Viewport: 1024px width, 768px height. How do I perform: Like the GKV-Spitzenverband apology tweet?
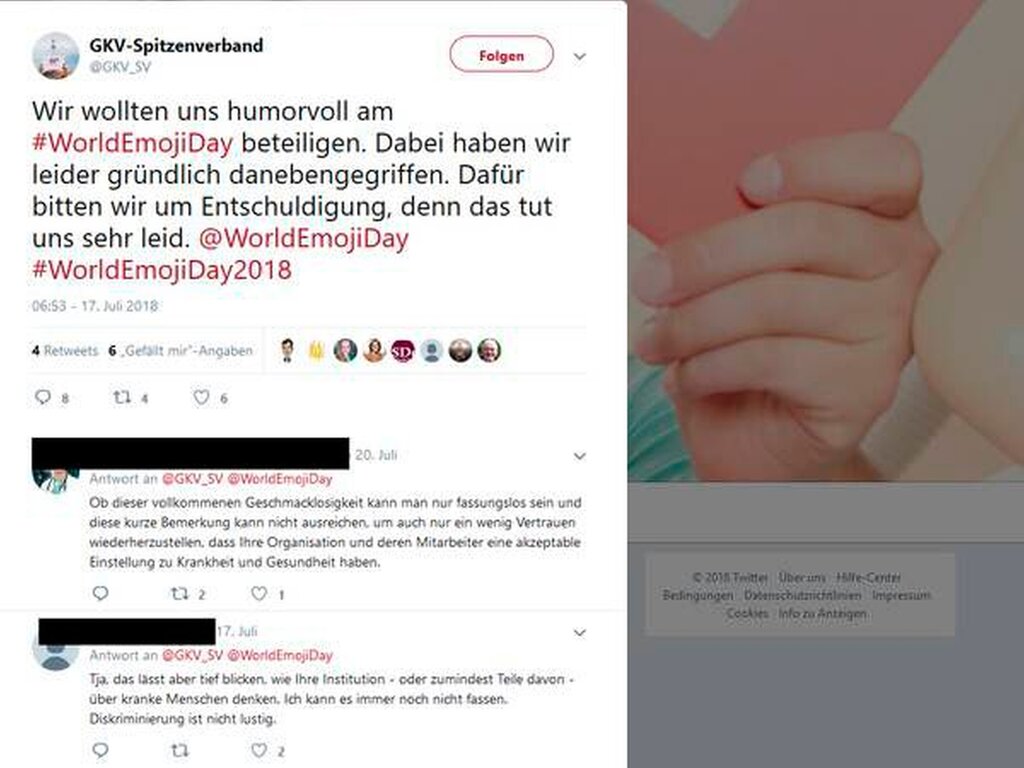tap(201, 397)
